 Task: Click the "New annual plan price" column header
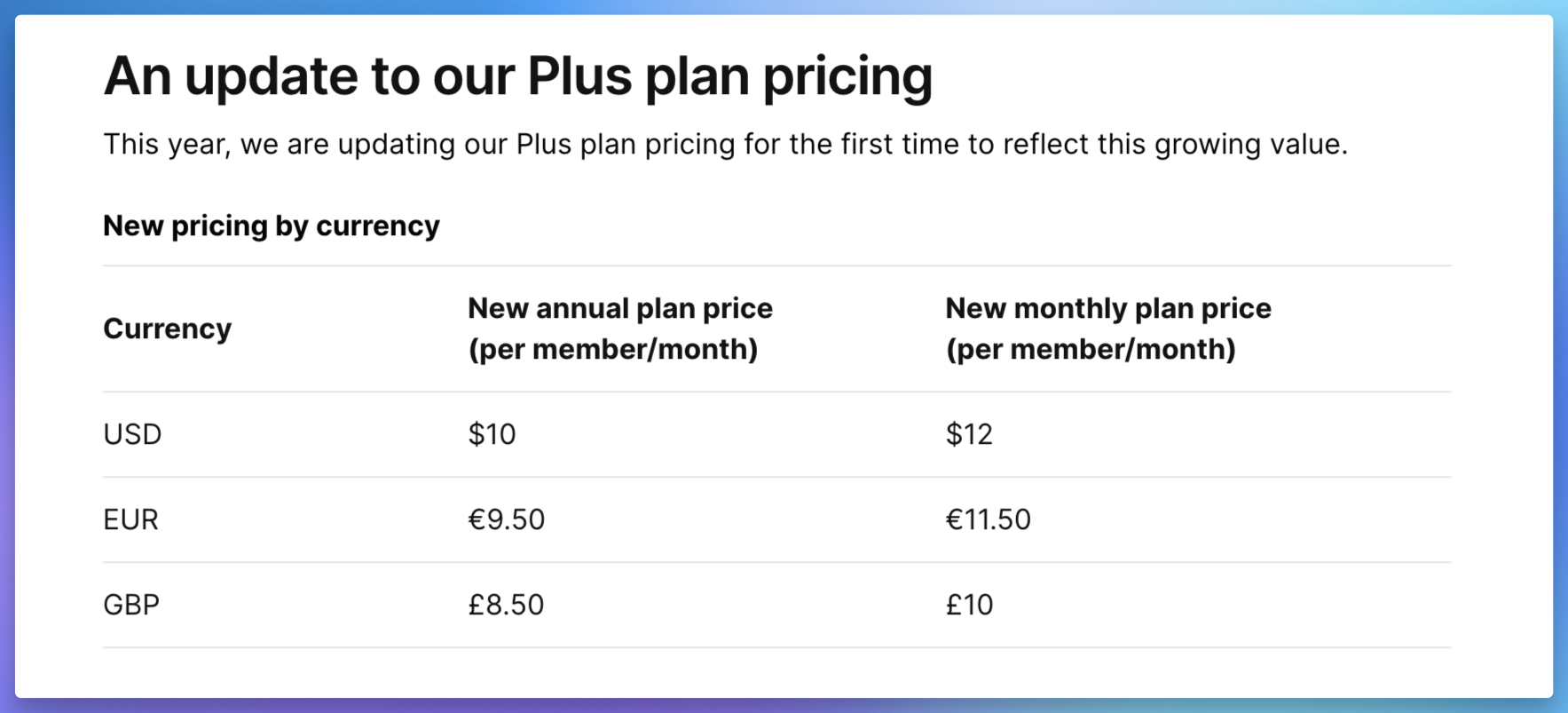coord(619,308)
